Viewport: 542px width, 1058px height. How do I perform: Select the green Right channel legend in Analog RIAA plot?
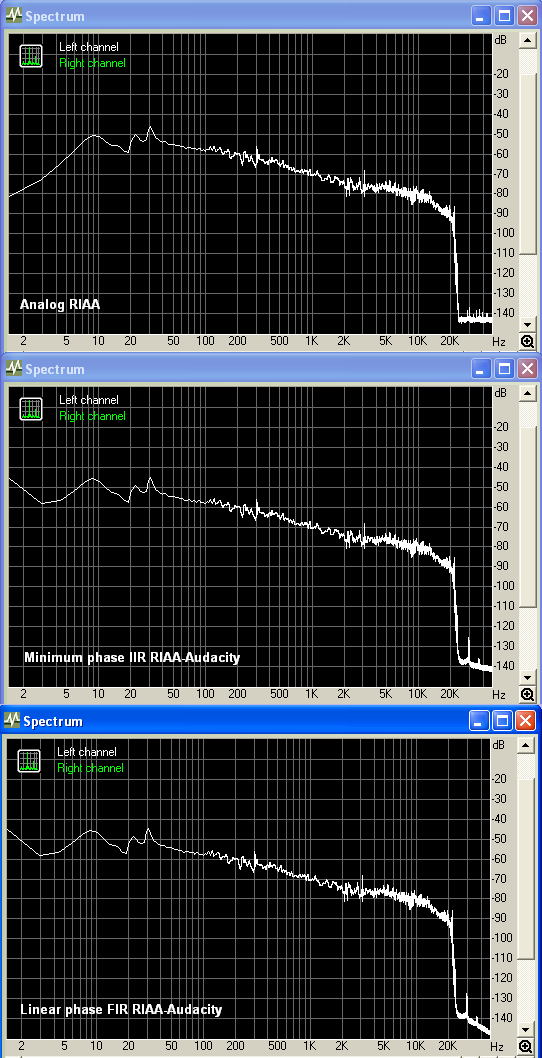[x=92, y=63]
